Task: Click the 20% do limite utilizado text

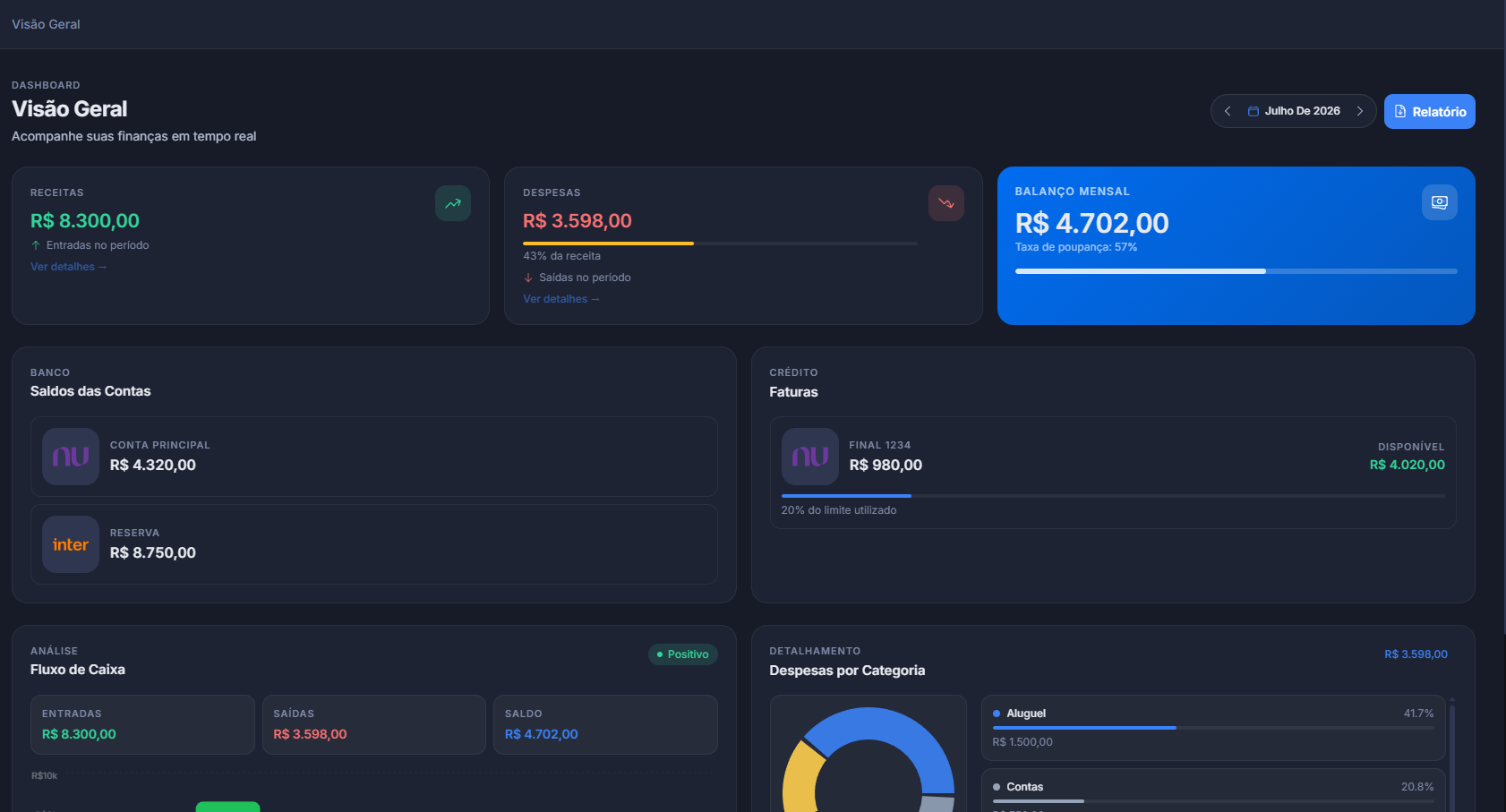Action: tap(839, 510)
